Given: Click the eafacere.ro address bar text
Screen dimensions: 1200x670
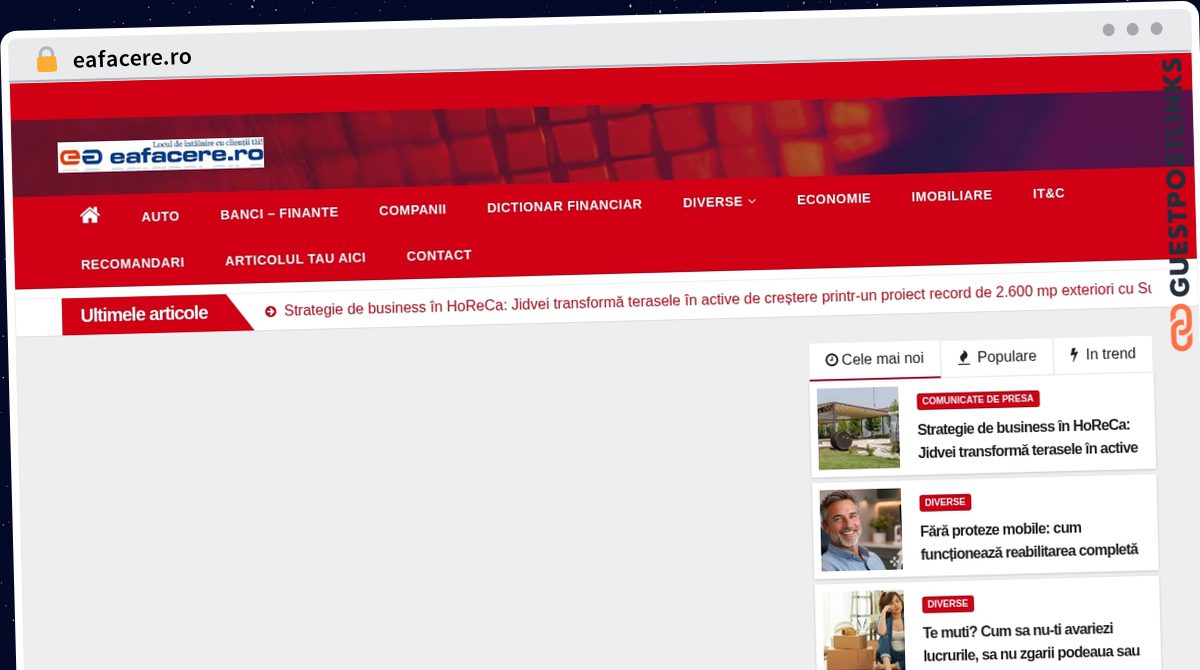Looking at the screenshot, I should [x=132, y=59].
